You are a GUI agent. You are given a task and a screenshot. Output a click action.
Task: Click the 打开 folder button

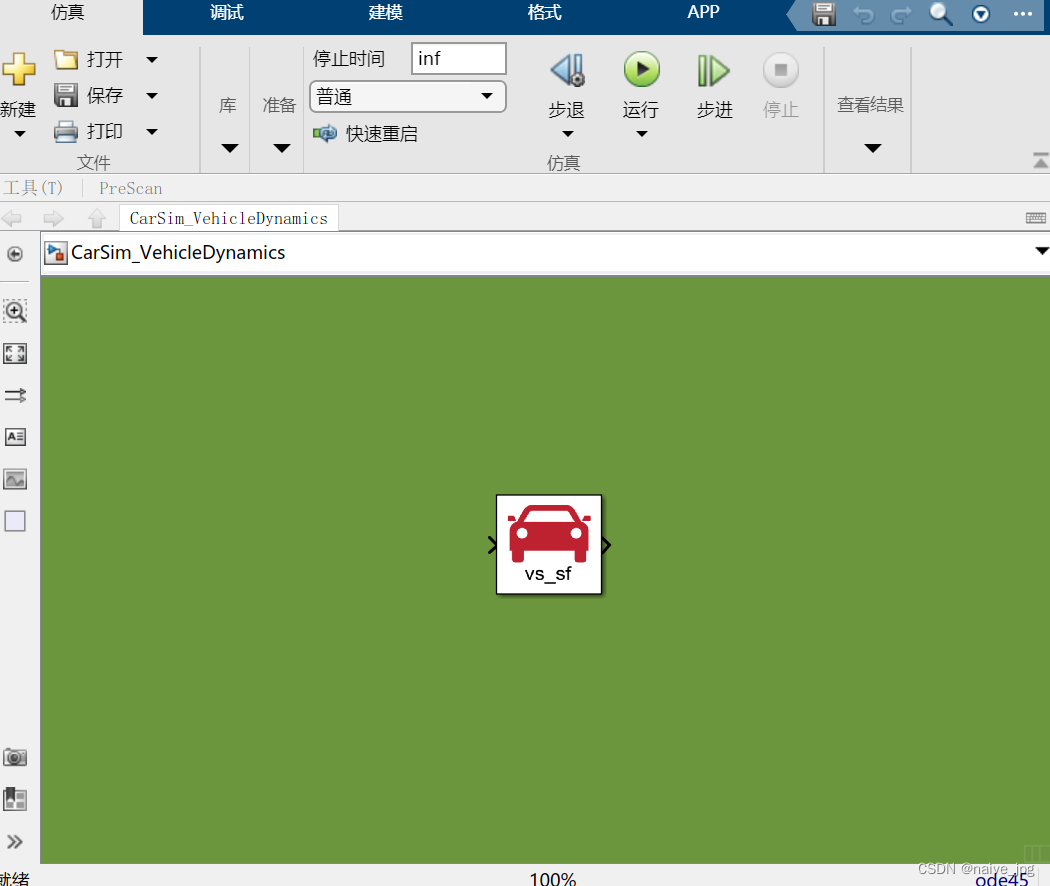88,60
